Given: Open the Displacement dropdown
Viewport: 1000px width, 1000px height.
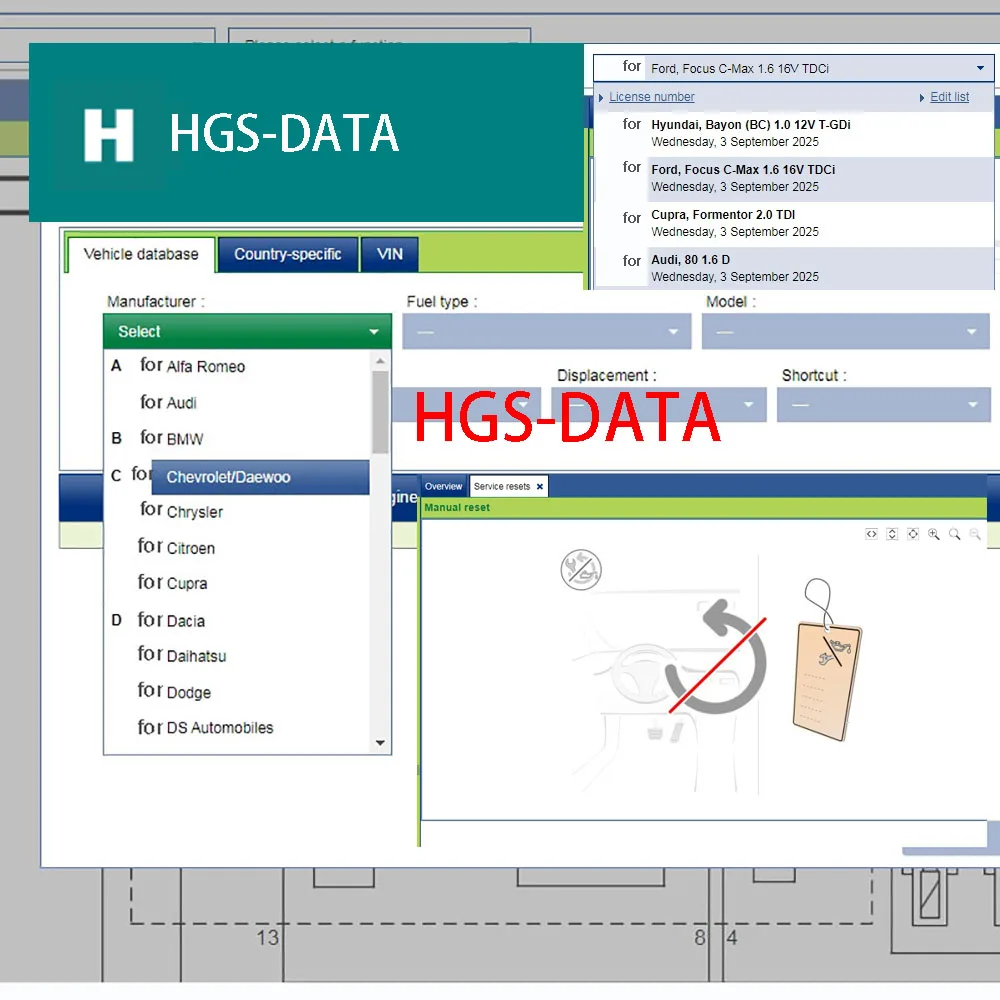Looking at the screenshot, I should 659,404.
